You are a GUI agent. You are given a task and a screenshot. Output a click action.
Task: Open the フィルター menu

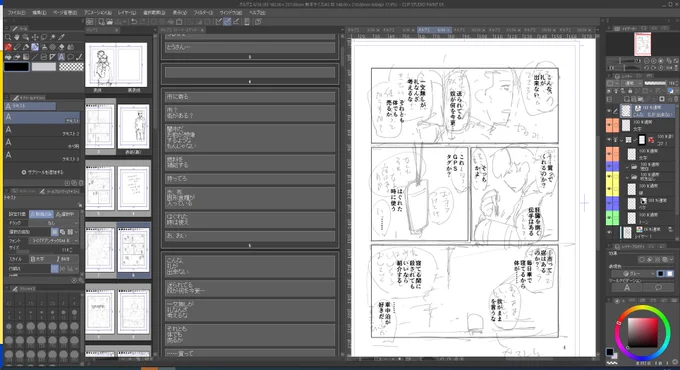[203, 13]
